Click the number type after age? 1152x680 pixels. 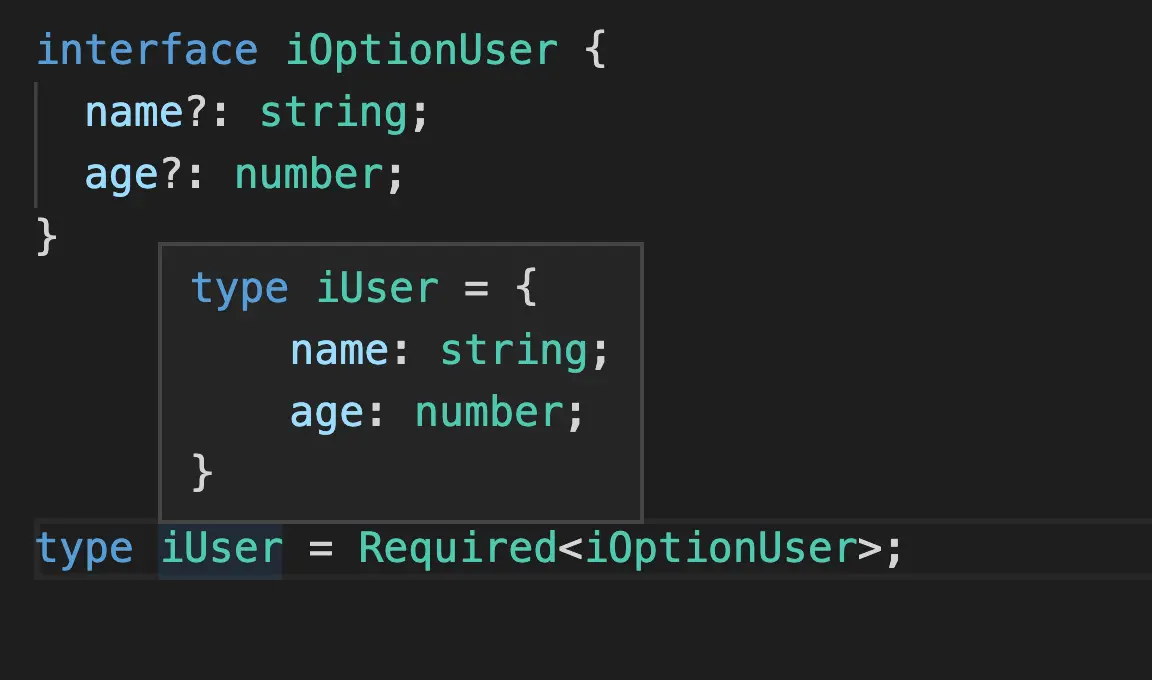click(x=309, y=174)
